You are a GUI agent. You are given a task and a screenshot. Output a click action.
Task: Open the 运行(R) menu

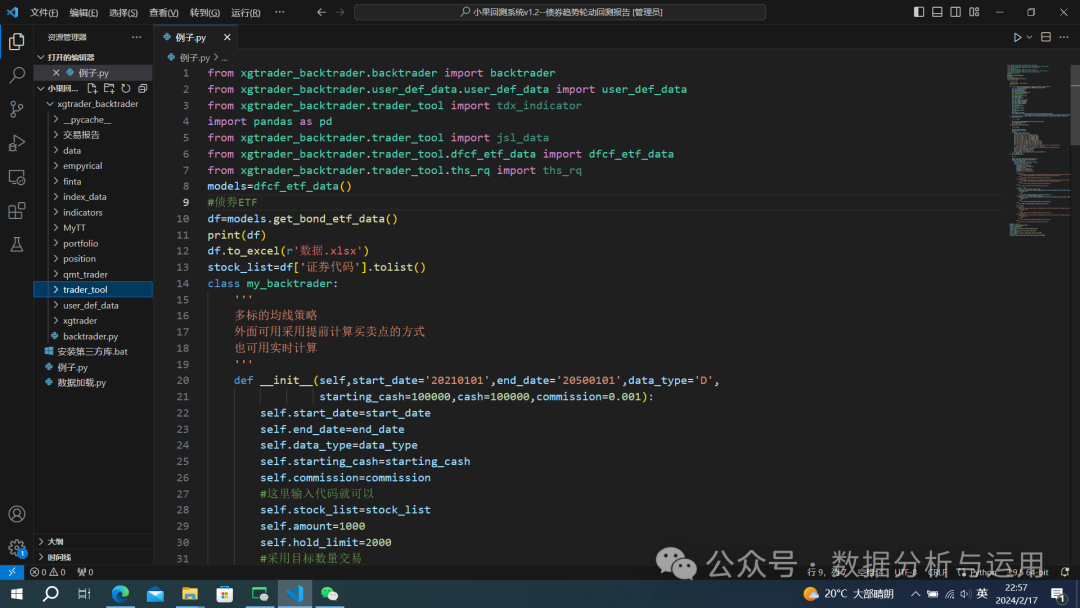point(246,12)
